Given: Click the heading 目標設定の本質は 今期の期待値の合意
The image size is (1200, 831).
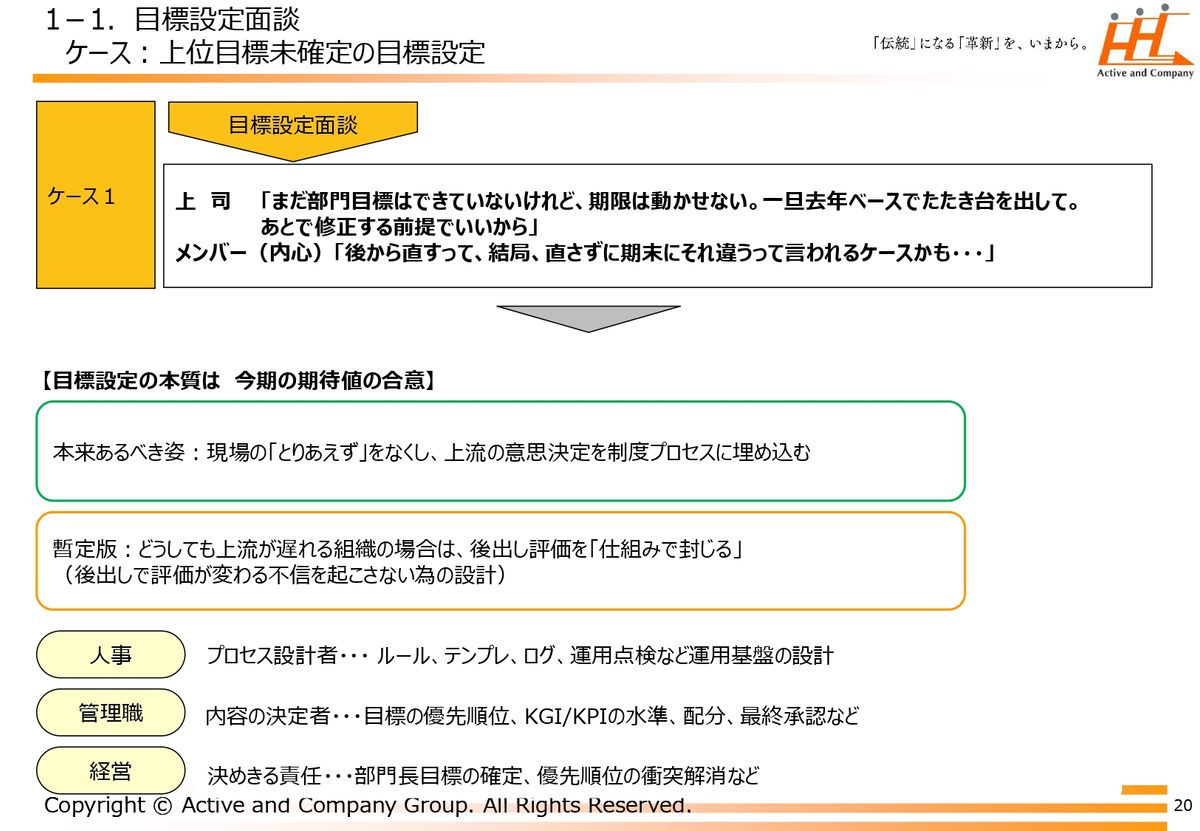Looking at the screenshot, I should click(x=237, y=380).
